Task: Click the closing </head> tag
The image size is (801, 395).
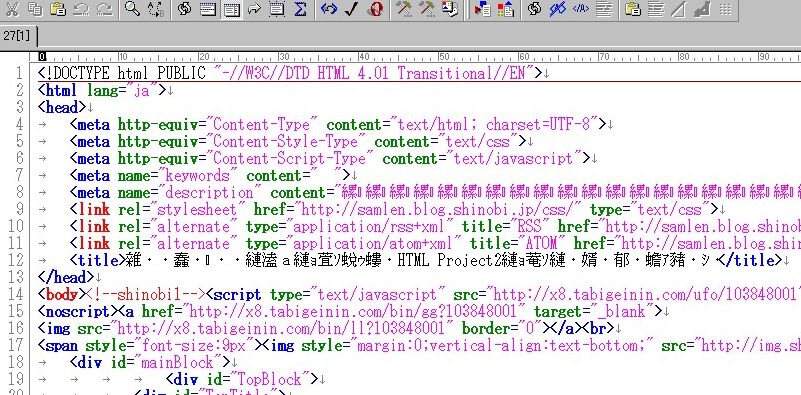Action: 66,277
